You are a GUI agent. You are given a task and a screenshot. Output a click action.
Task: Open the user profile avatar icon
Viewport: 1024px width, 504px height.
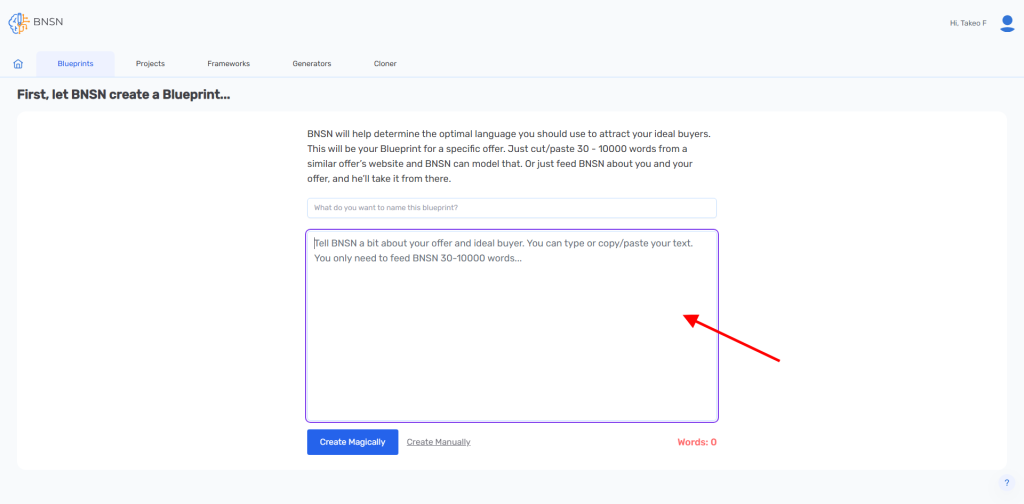click(1007, 24)
